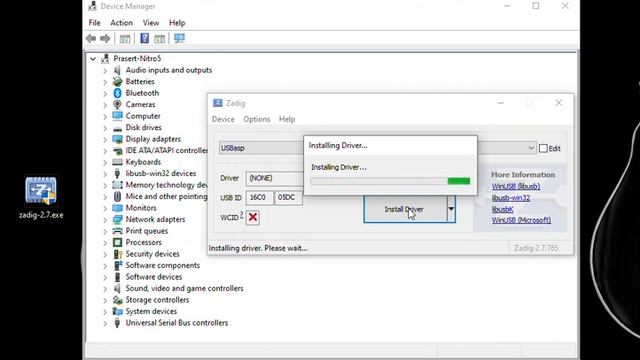
Task: Click the Zadig 2.7.765 version text
Action: pyautogui.click(x=536, y=248)
